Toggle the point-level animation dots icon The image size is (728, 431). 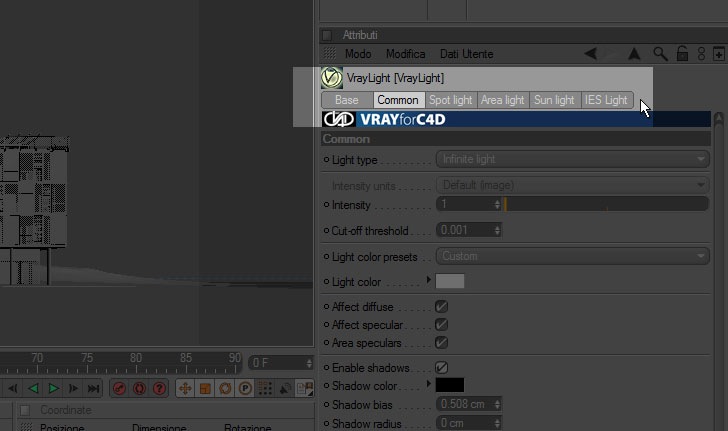pyautogui.click(x=265, y=388)
